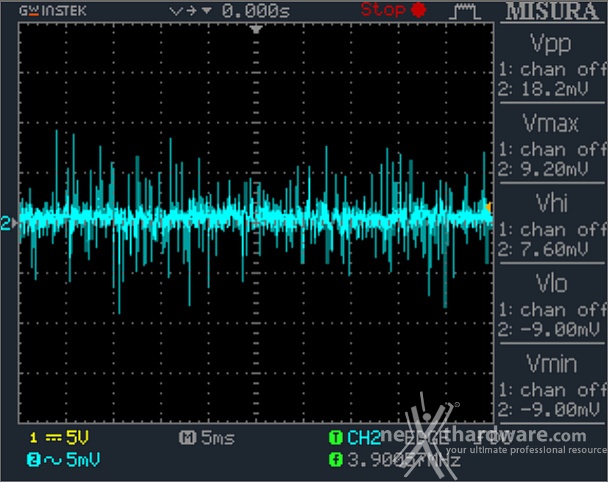The image size is (608, 482).
Task: Select the Vpp measurement item
Action: (x=551, y=43)
